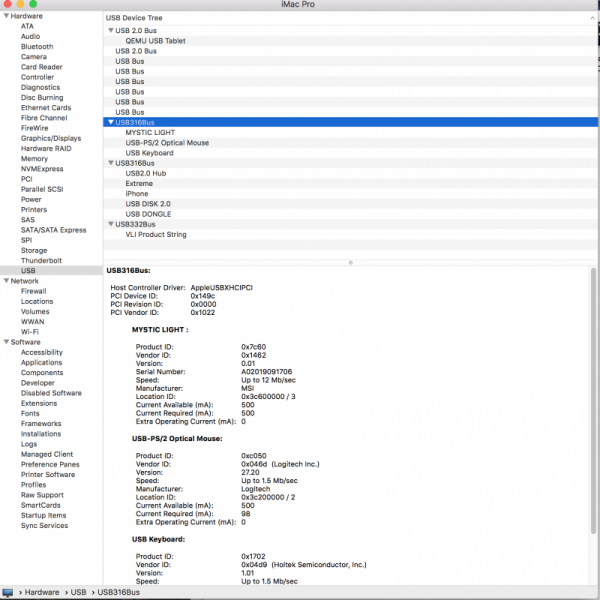Select PCI in the sidebar
This screenshot has width=600, height=600.
click(26, 179)
